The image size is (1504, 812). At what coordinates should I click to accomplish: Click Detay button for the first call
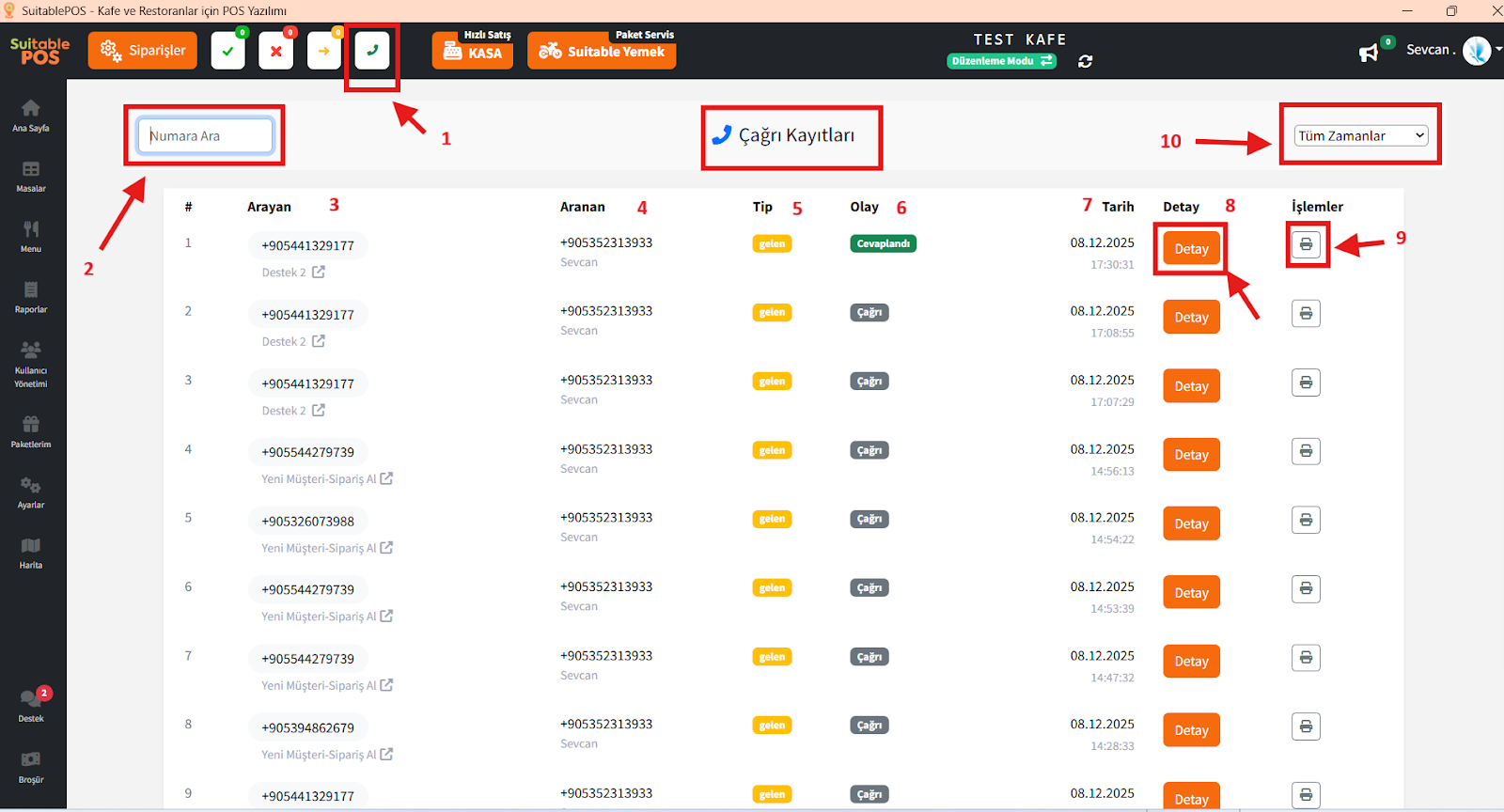(x=1191, y=249)
